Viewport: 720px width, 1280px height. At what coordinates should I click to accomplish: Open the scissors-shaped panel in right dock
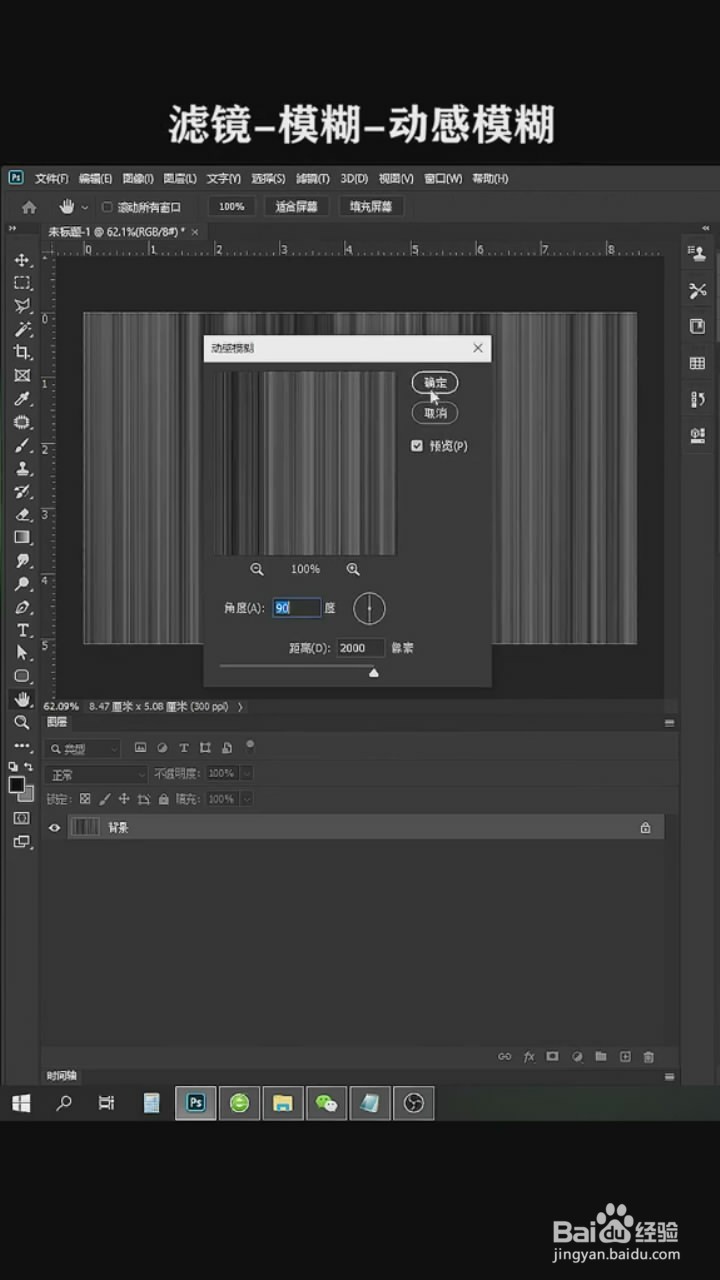coord(698,290)
